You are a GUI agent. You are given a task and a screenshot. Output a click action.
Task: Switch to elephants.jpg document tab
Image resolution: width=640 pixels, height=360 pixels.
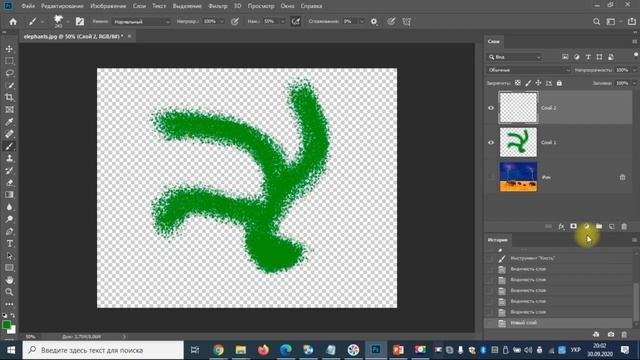pyautogui.click(x=73, y=36)
